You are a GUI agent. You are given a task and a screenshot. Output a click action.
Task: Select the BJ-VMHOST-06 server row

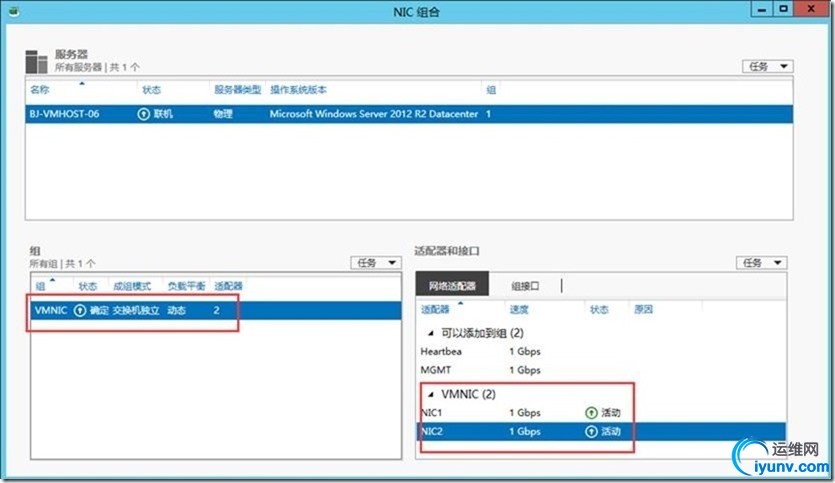[409, 114]
